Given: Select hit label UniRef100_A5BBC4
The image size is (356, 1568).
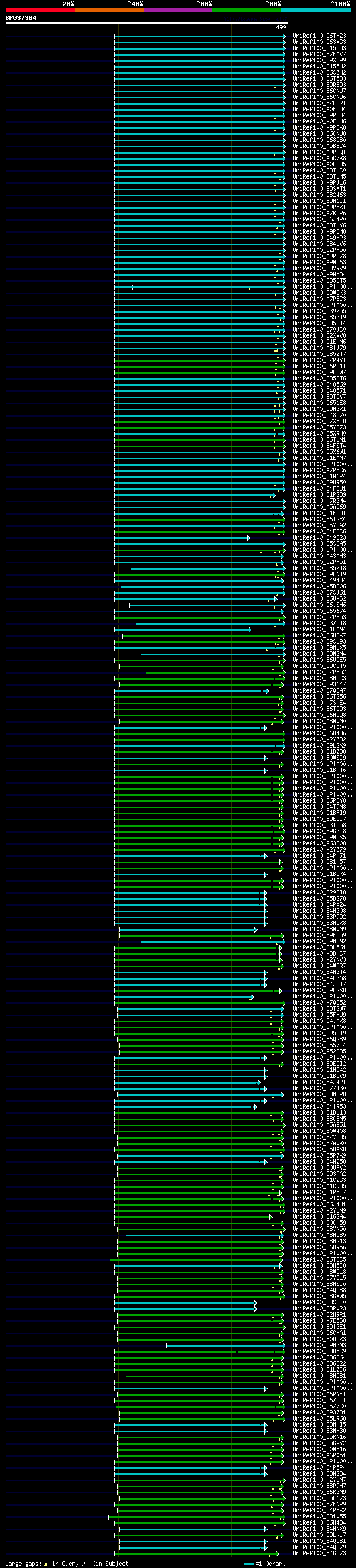Looking at the screenshot, I should [x=319, y=146].
